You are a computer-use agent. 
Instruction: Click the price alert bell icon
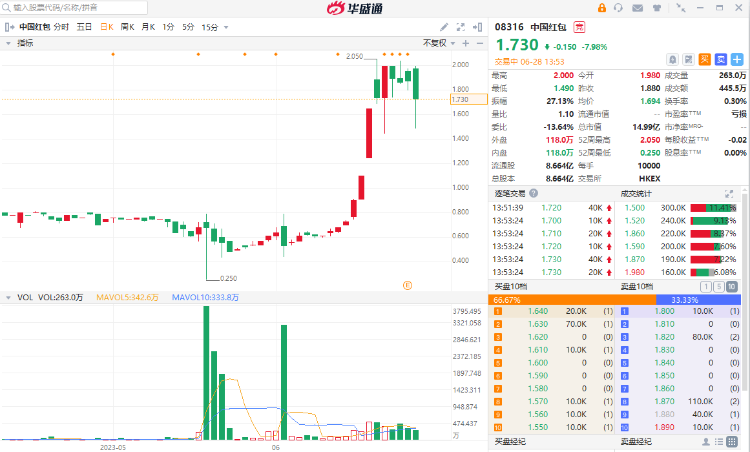coord(673,59)
